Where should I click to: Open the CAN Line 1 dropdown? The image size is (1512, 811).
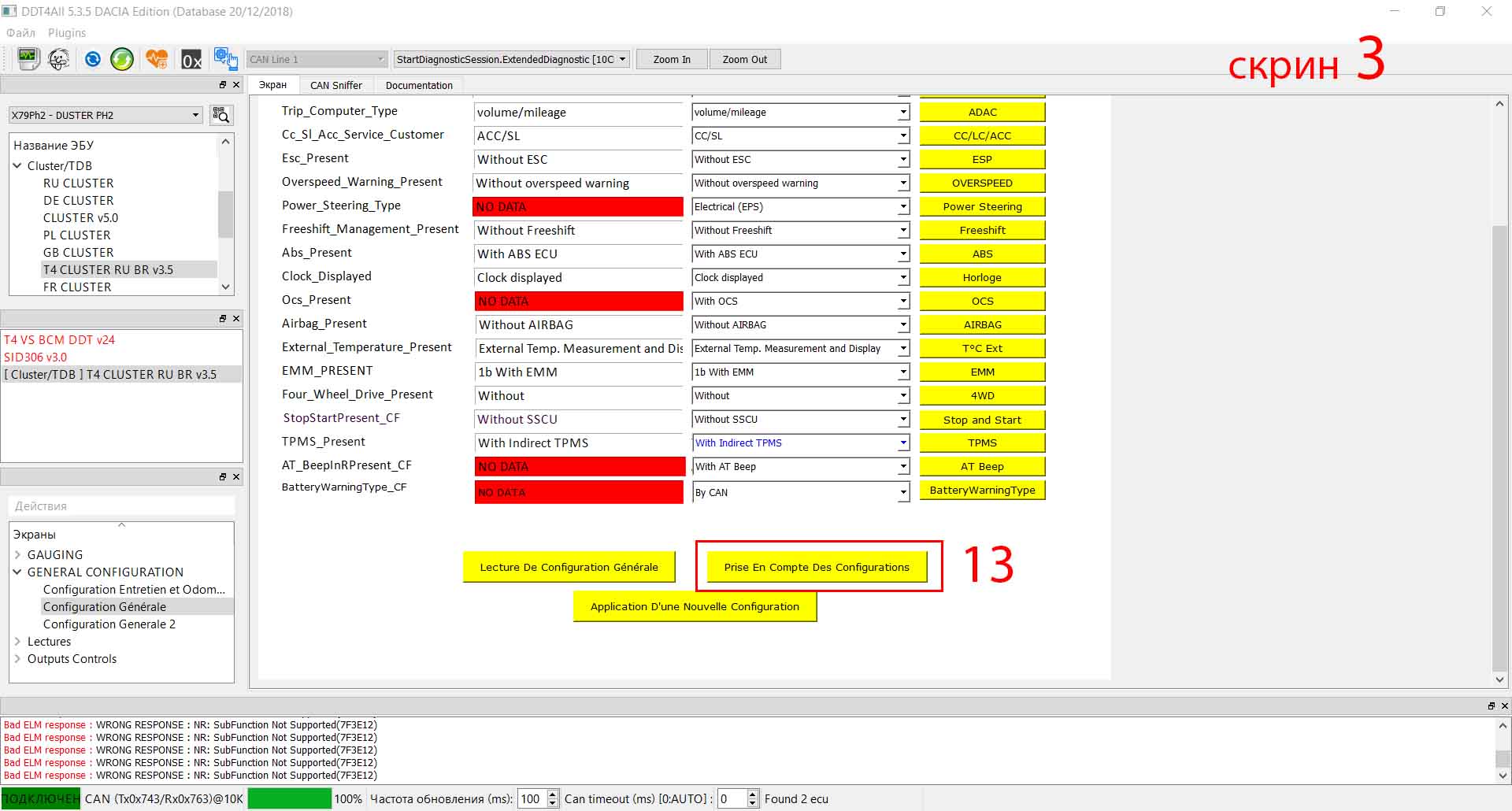coord(317,59)
